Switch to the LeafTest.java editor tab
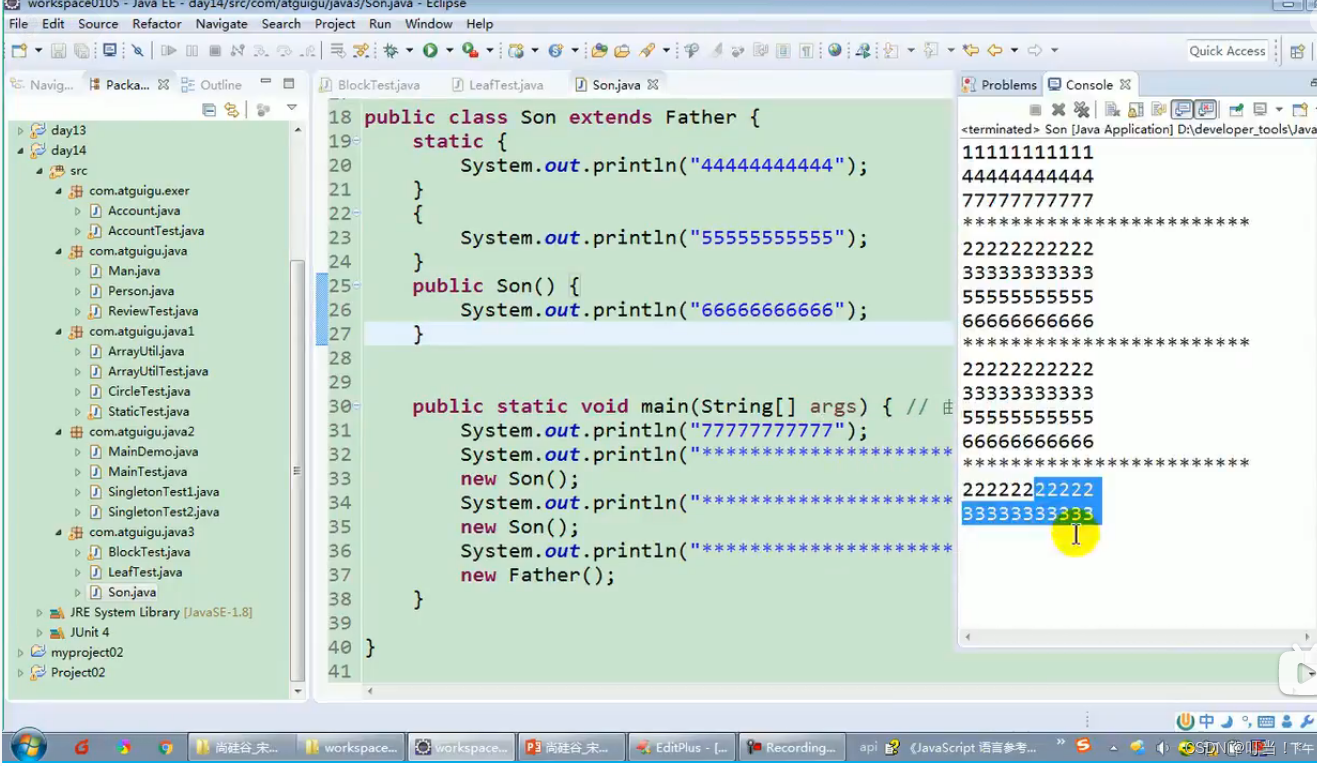Image resolution: width=1317 pixels, height=766 pixels. [x=498, y=85]
